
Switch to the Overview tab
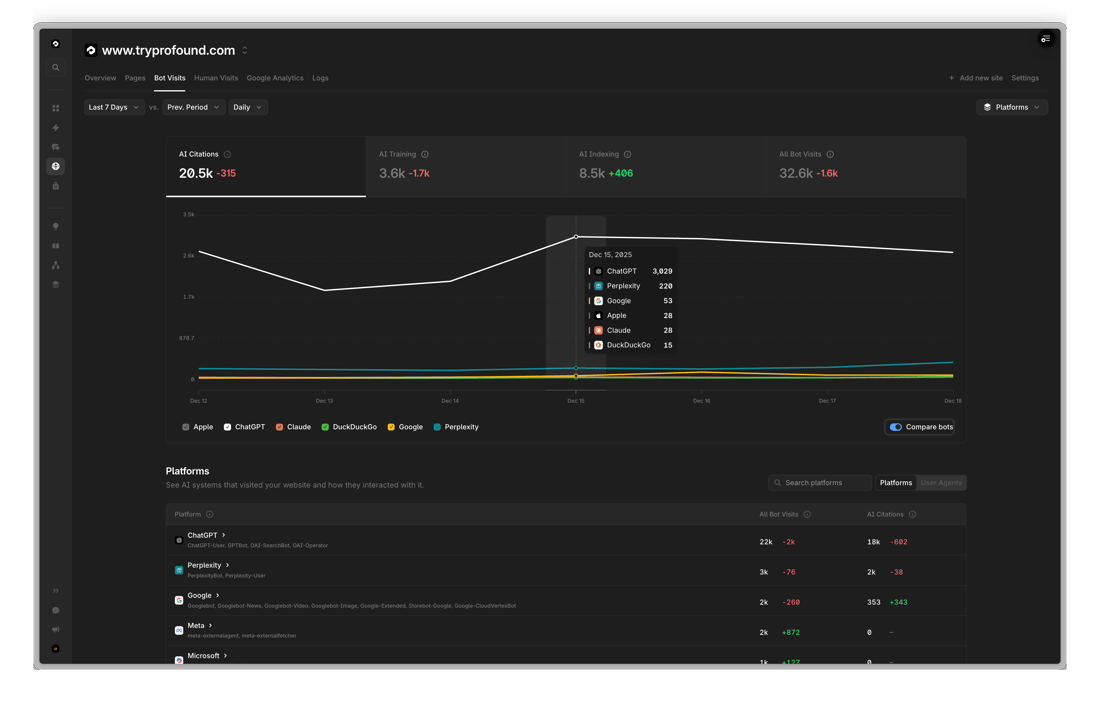point(100,78)
